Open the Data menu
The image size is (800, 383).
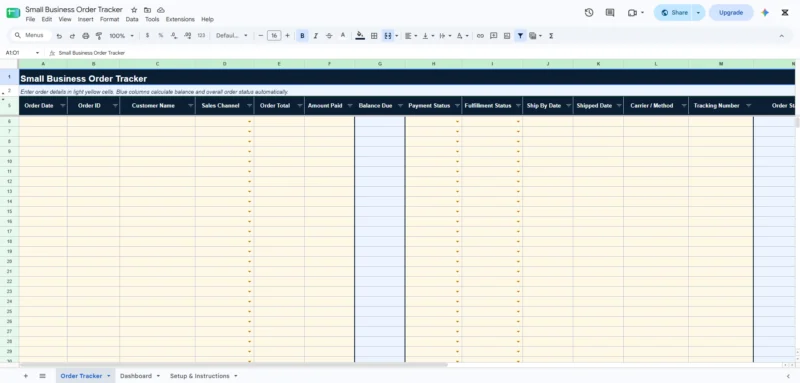point(132,19)
